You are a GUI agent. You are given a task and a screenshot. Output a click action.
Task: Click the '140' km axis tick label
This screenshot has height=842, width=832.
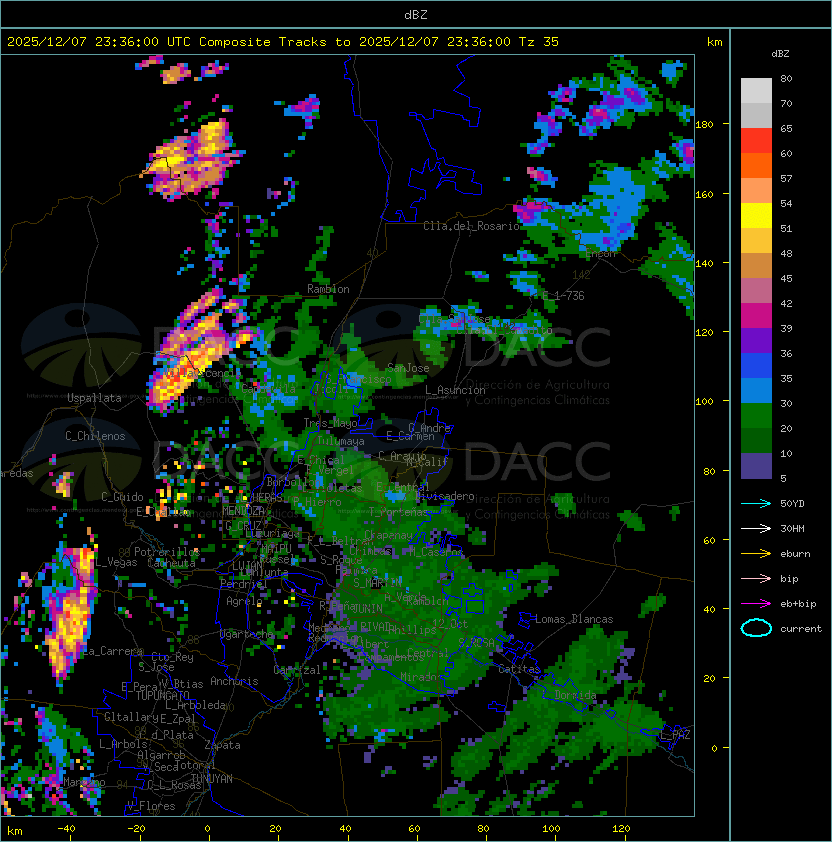click(x=704, y=264)
